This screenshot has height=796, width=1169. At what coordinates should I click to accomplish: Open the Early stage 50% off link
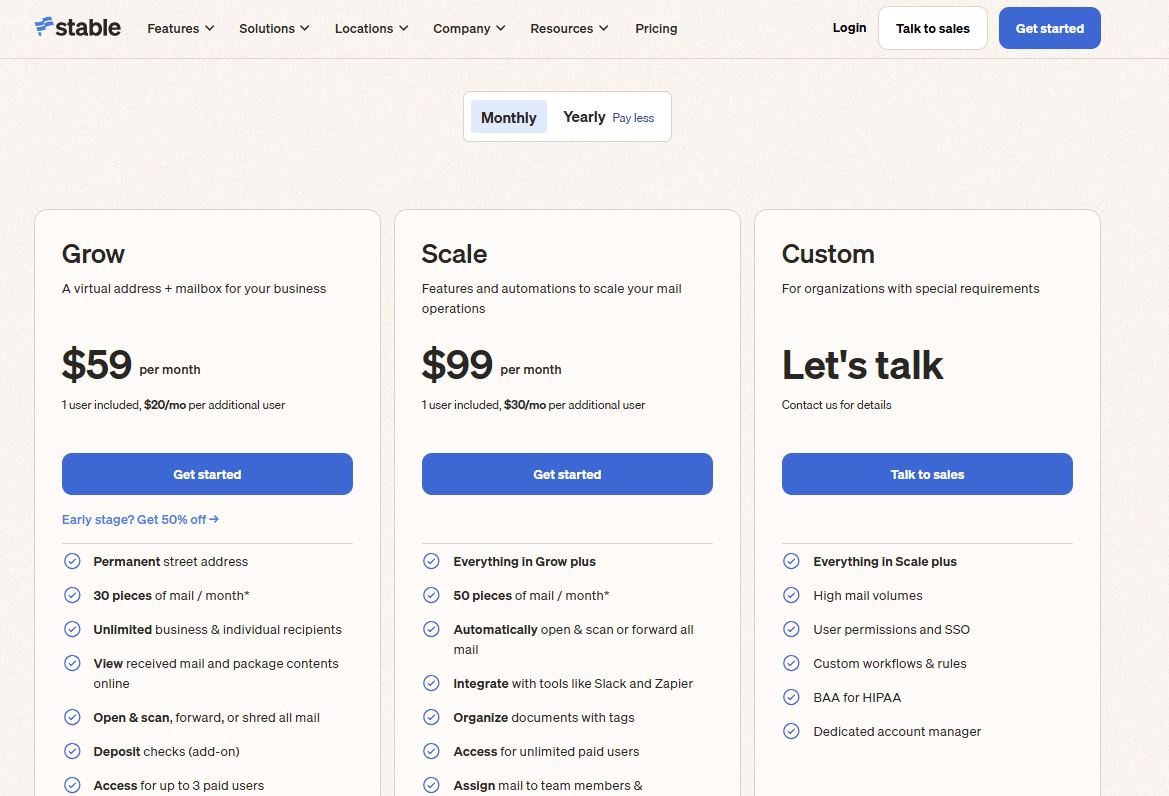click(140, 519)
